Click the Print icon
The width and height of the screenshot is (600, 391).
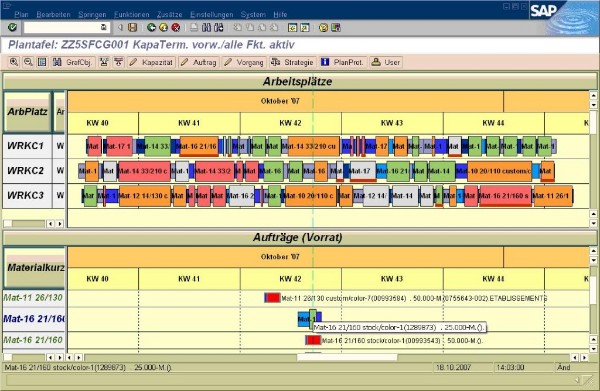pyautogui.click(x=194, y=28)
